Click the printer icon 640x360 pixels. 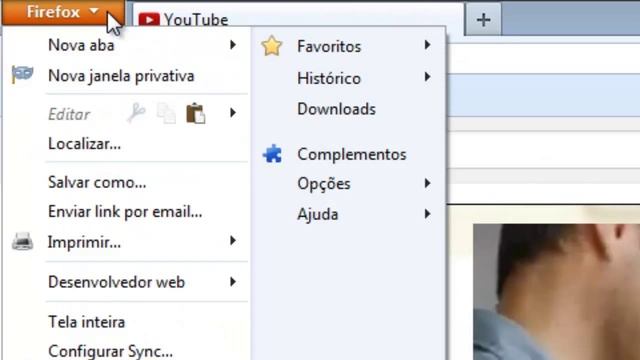pos(22,241)
